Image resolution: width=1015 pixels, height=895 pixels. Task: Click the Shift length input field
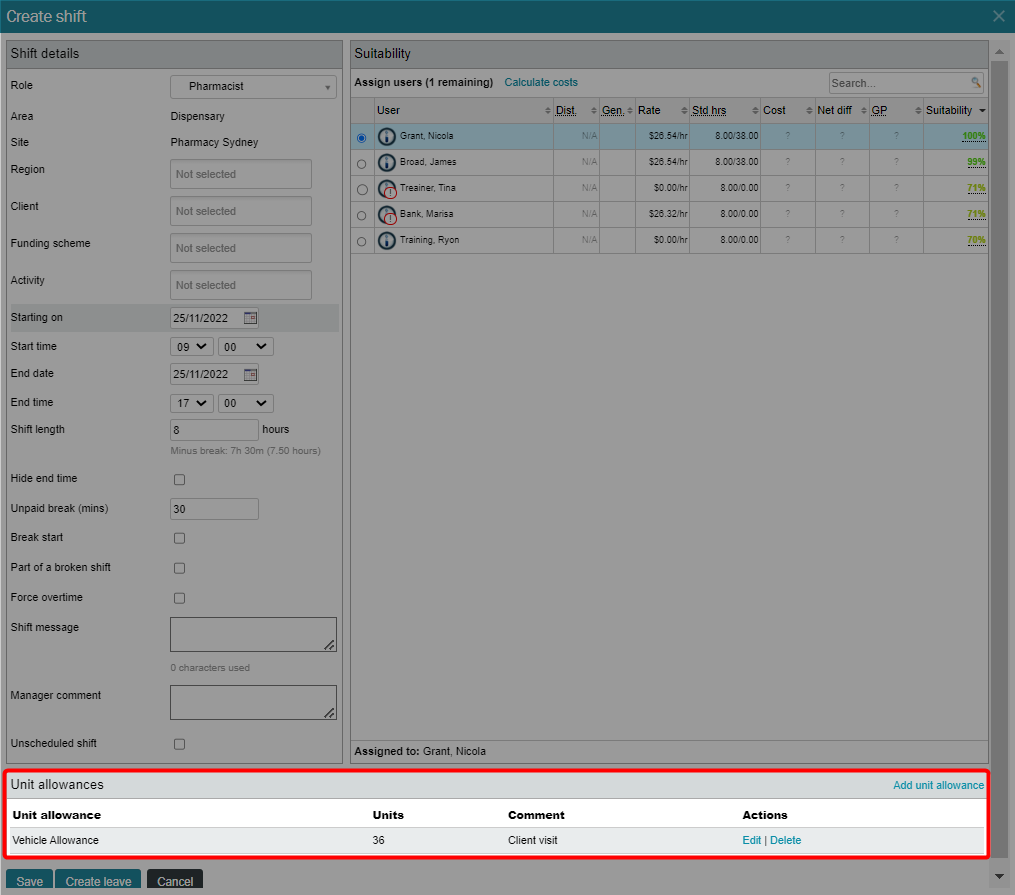tap(214, 430)
